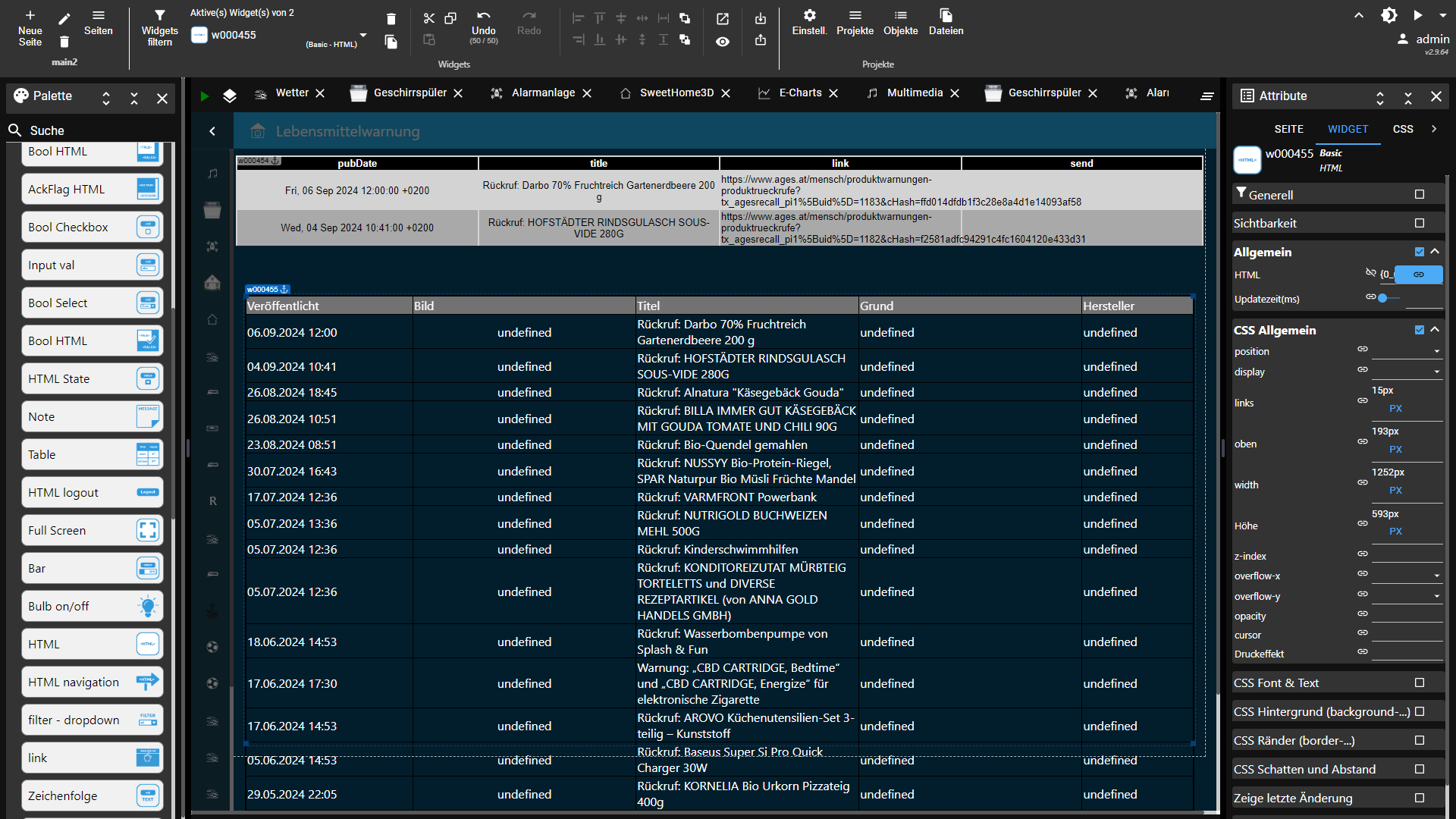Switch to the CSS attribute tab

[1403, 129]
